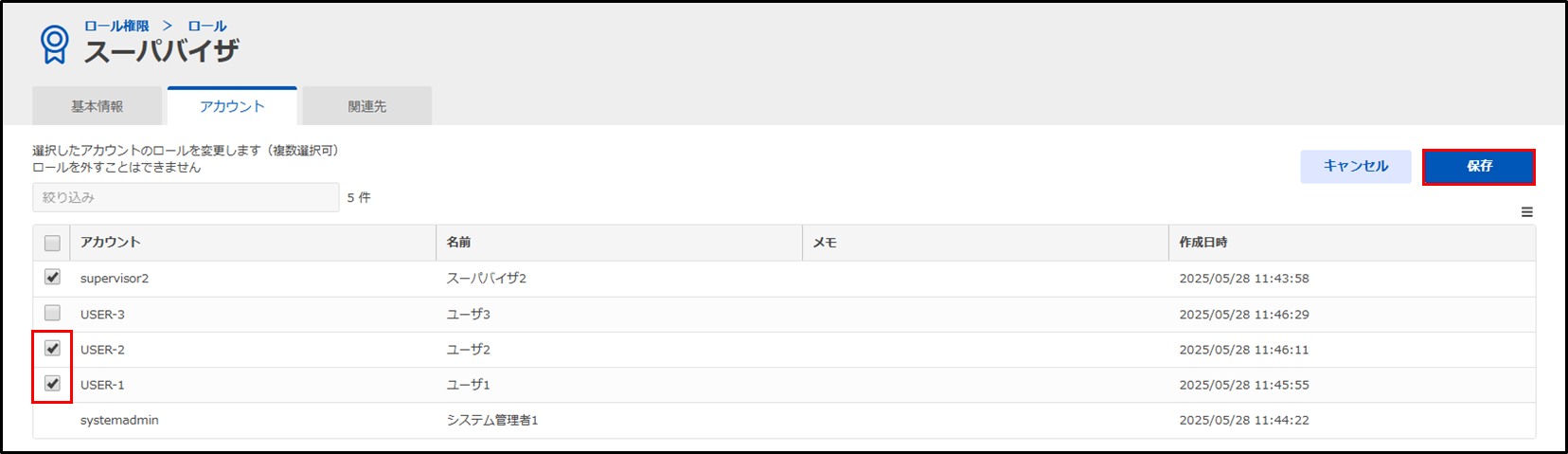
Task: Uncheck the USER-1 account checkbox
Action: click(x=52, y=384)
